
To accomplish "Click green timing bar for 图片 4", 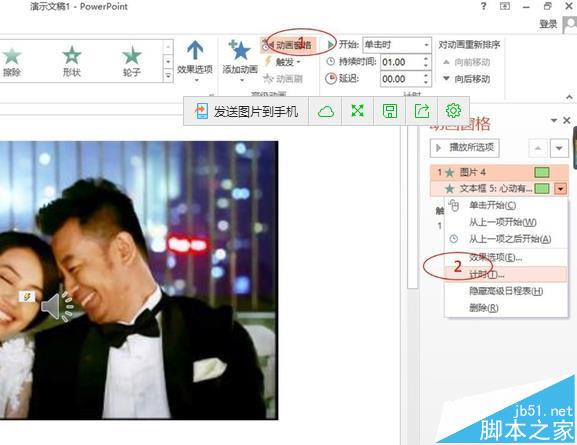I will (x=542, y=172).
